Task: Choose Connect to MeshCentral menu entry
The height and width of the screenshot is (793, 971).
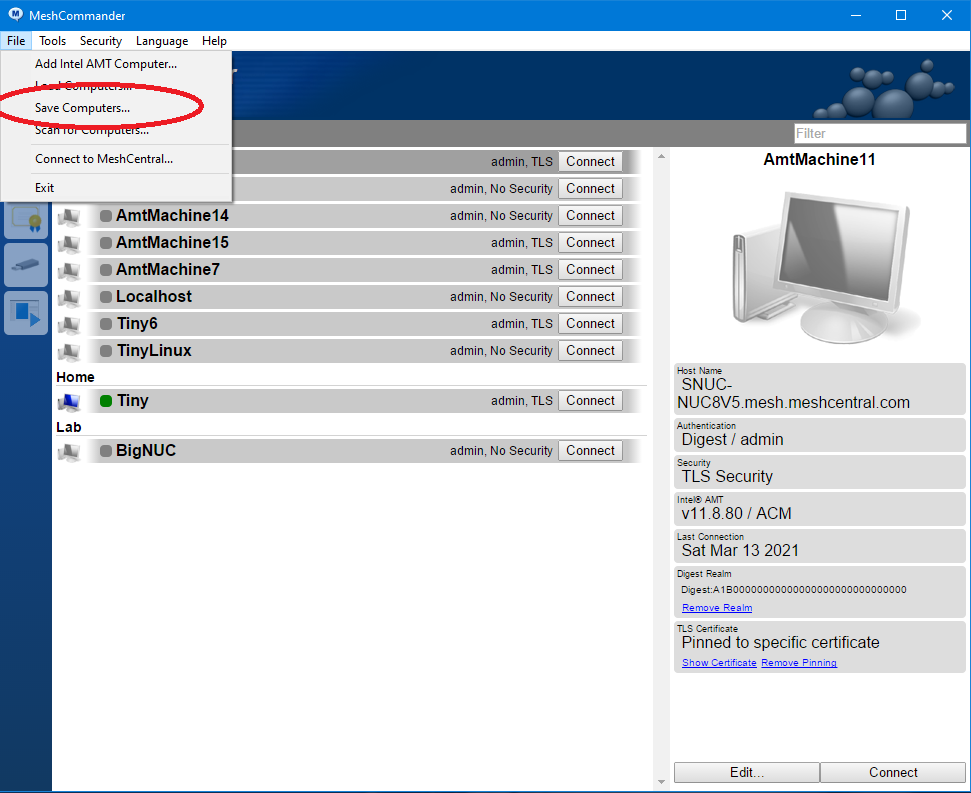Action: (x=116, y=159)
